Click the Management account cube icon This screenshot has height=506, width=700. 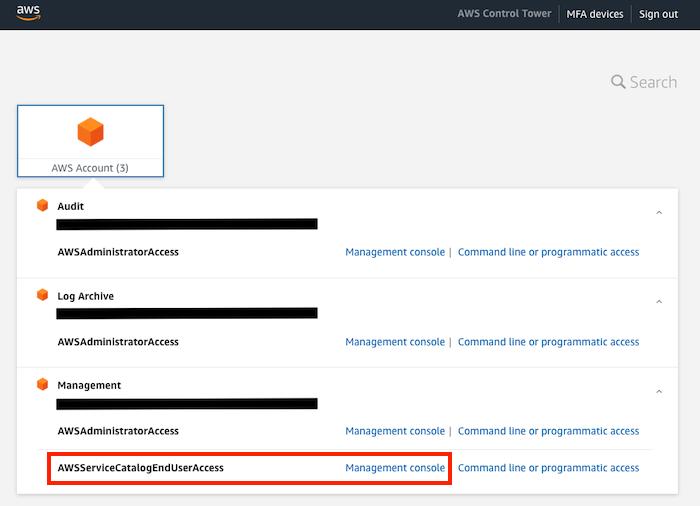coord(42,385)
